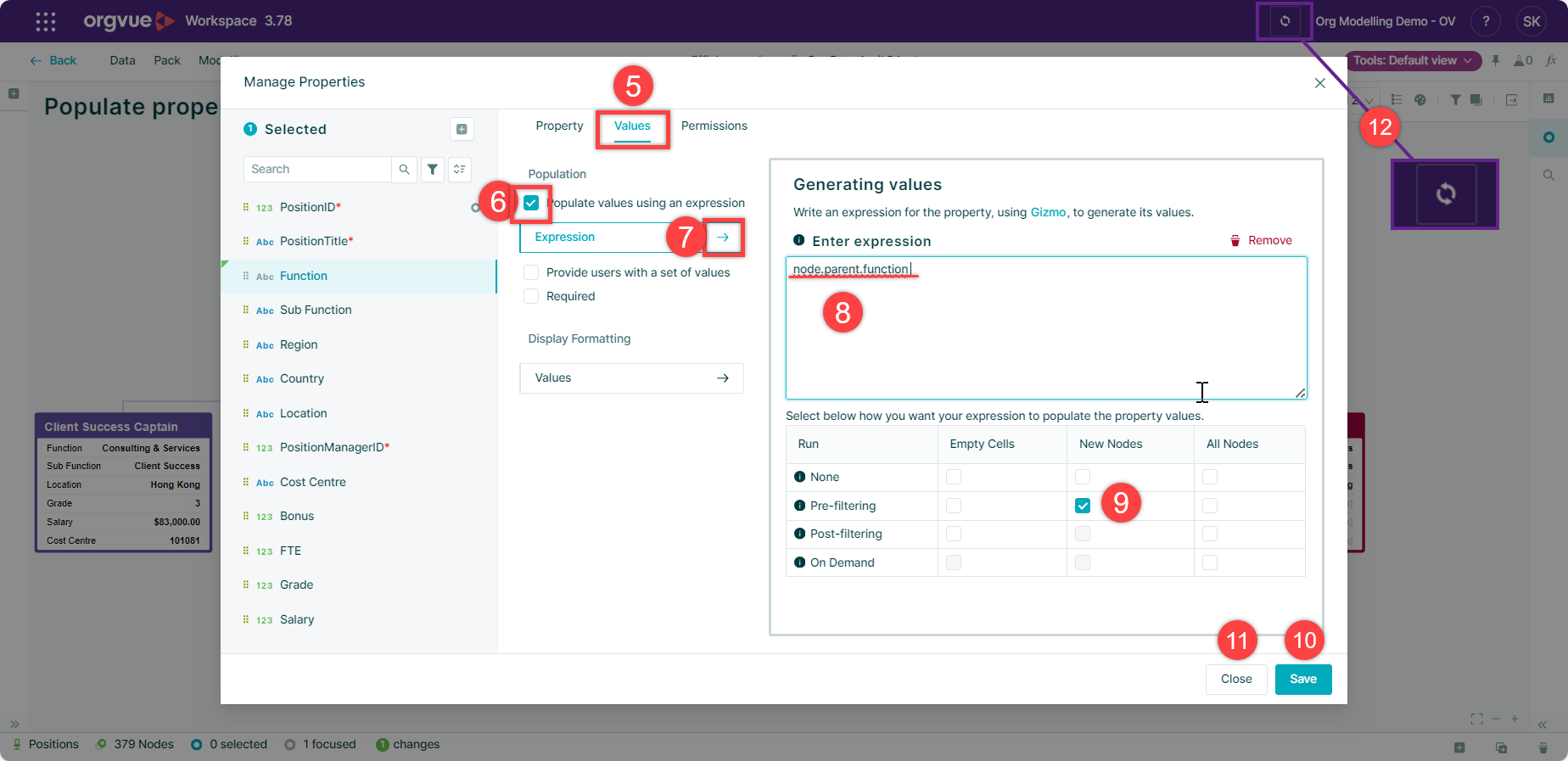Click the property list filter icon
The width and height of the screenshot is (1568, 761).
click(433, 169)
